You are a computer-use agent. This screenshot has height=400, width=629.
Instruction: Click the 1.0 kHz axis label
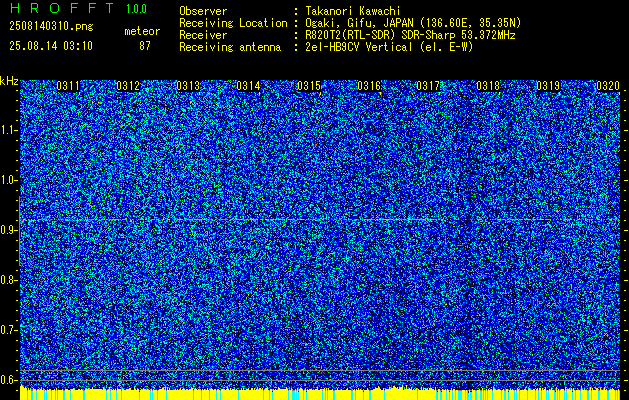9,181
